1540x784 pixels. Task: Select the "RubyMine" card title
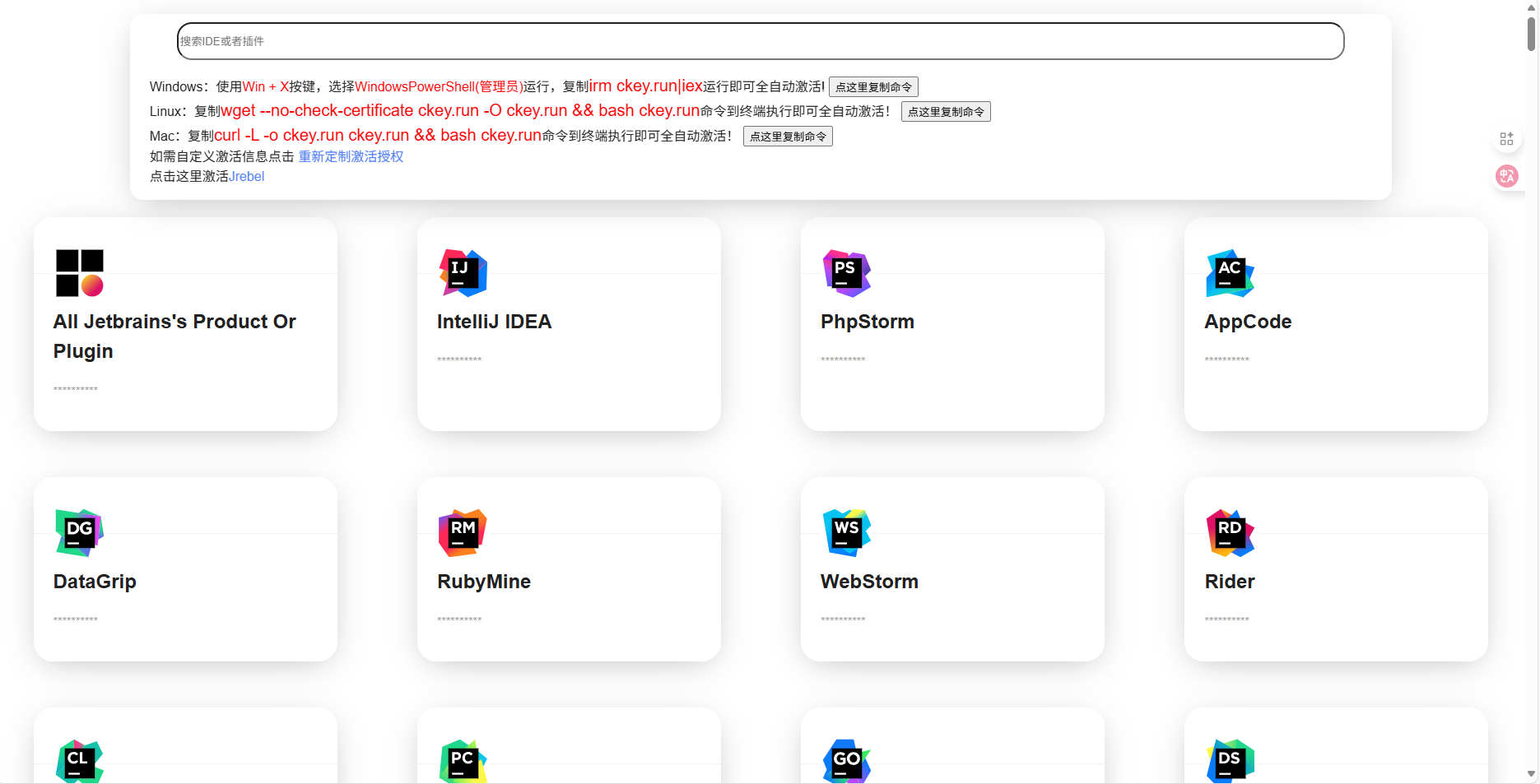(484, 582)
